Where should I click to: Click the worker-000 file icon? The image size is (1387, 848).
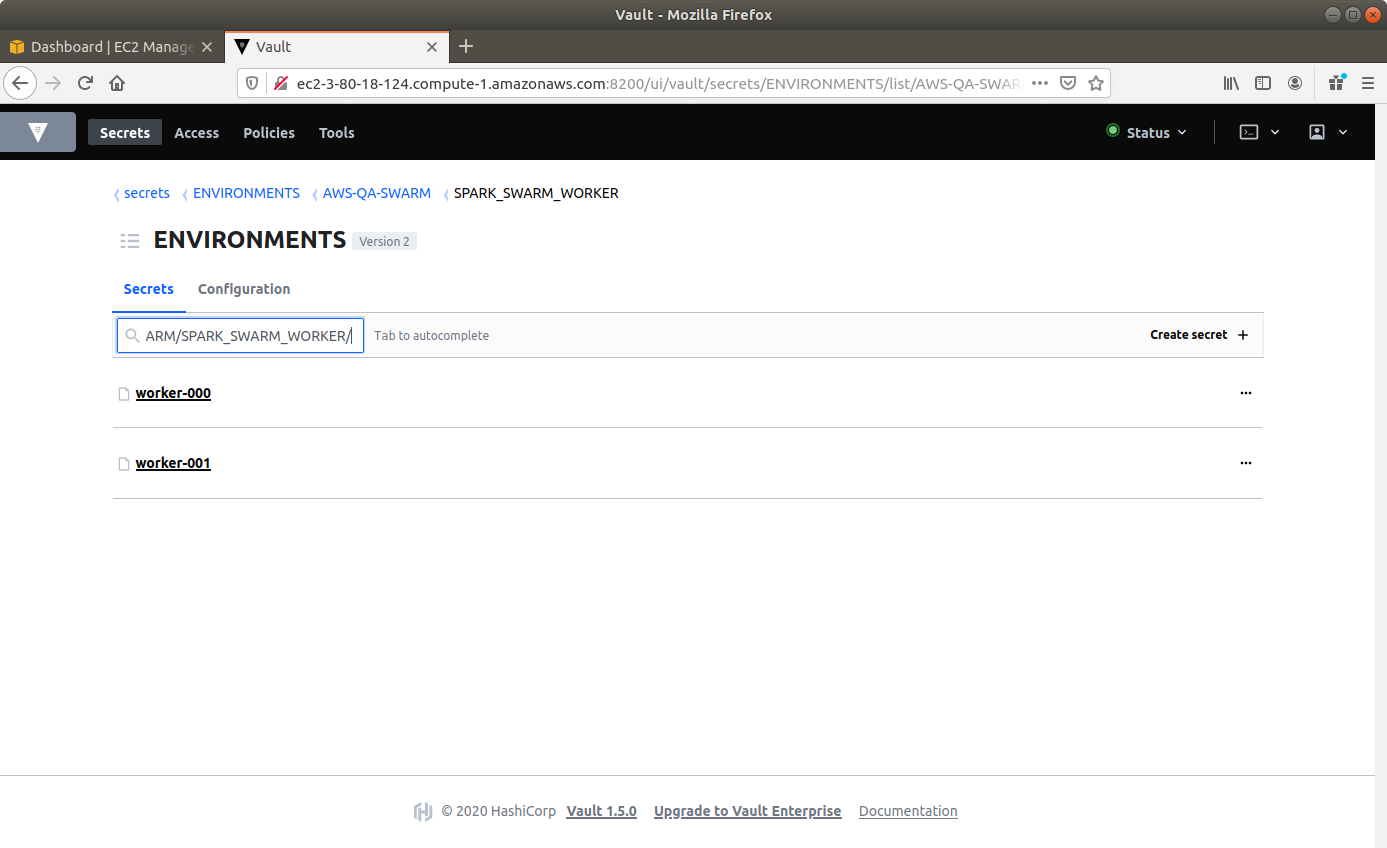point(124,394)
